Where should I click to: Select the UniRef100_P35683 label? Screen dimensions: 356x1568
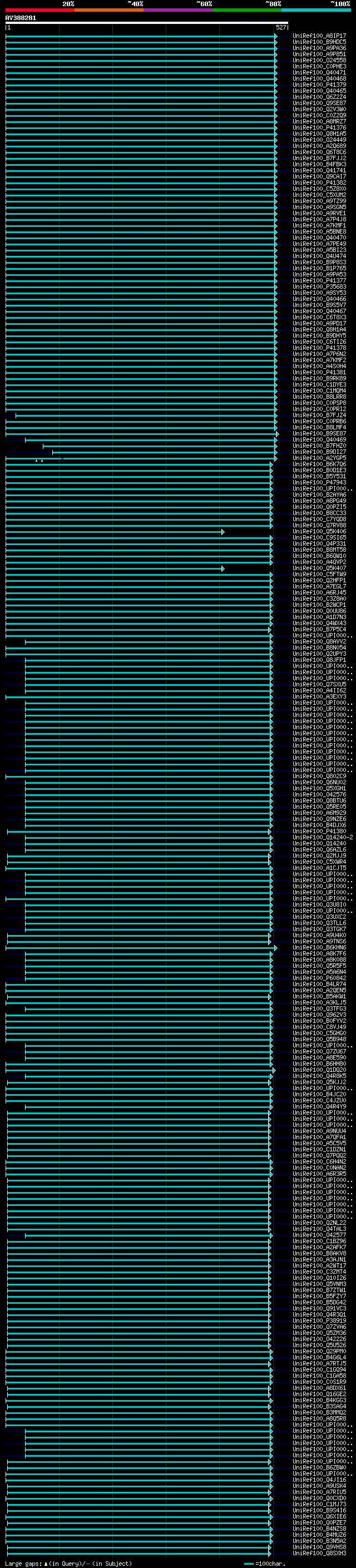[319, 286]
